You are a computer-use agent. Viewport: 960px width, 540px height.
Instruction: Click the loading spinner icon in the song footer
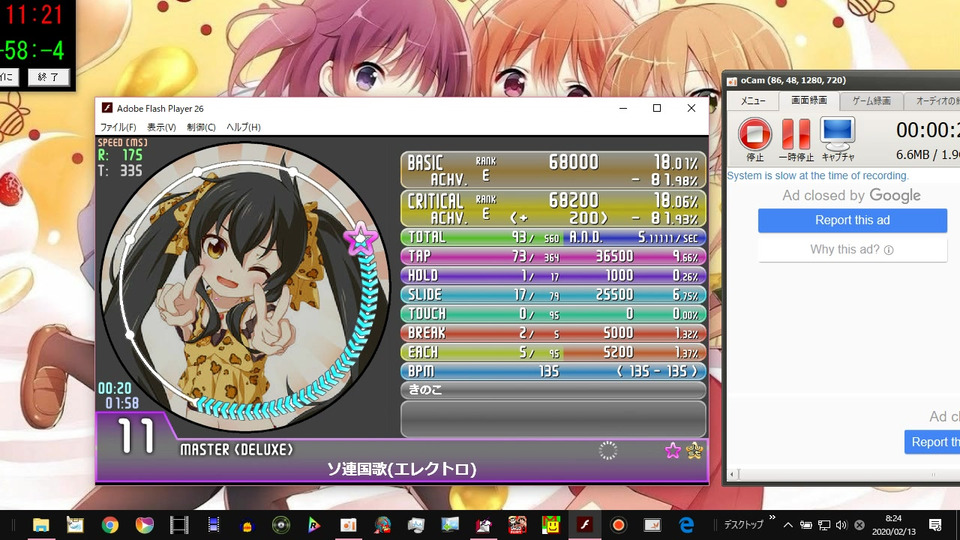607,451
